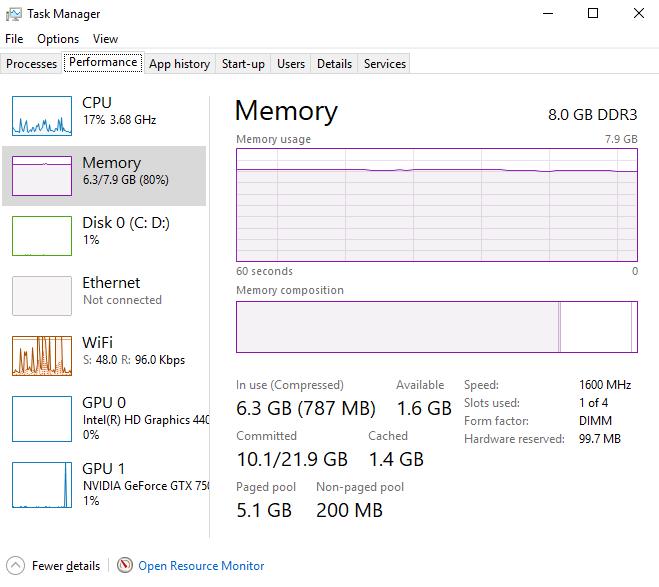Show the WiFi throughput graph

coord(42,355)
